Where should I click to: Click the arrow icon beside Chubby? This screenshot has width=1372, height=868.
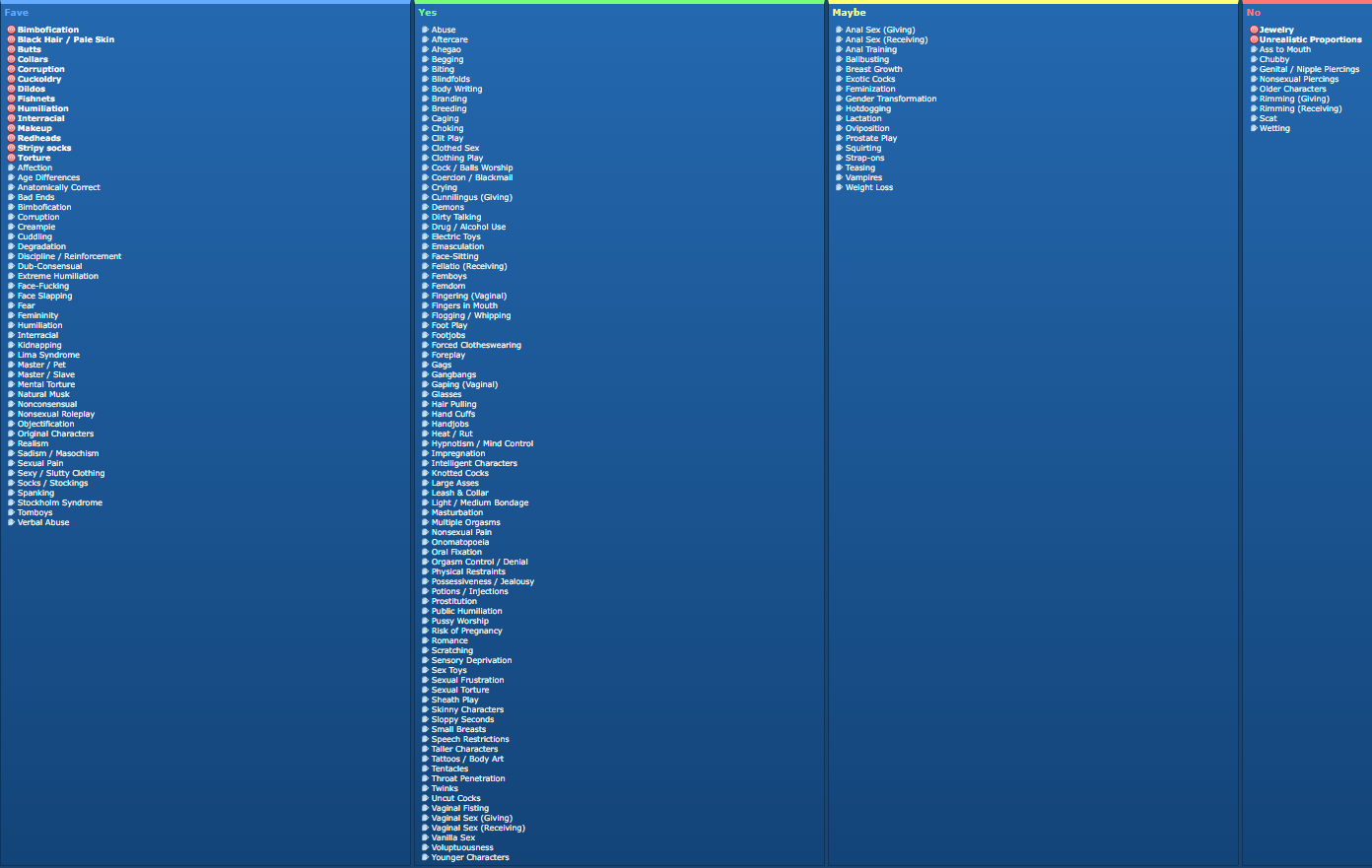[x=1254, y=59]
